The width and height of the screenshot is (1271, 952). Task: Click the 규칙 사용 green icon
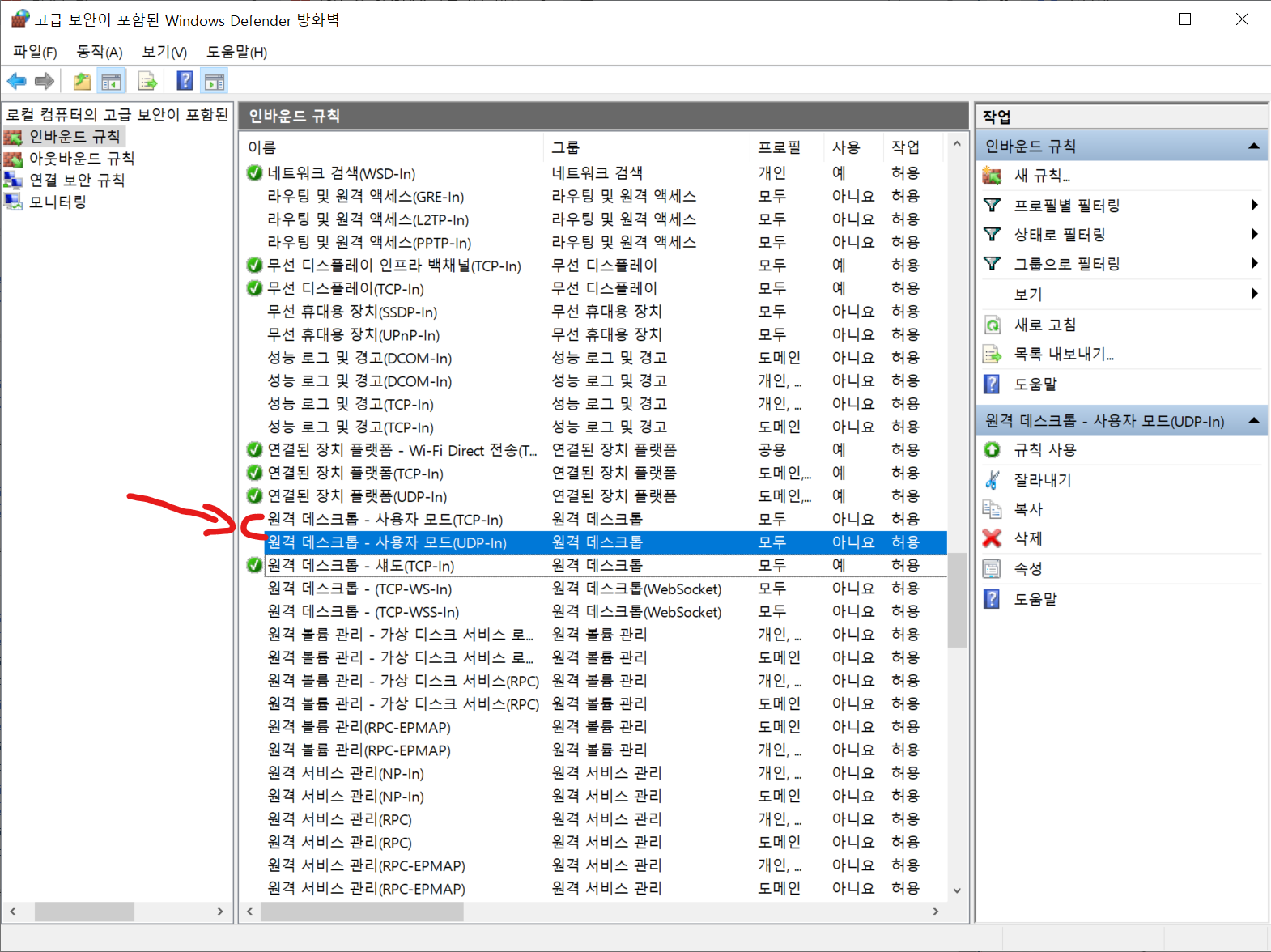tap(992, 449)
